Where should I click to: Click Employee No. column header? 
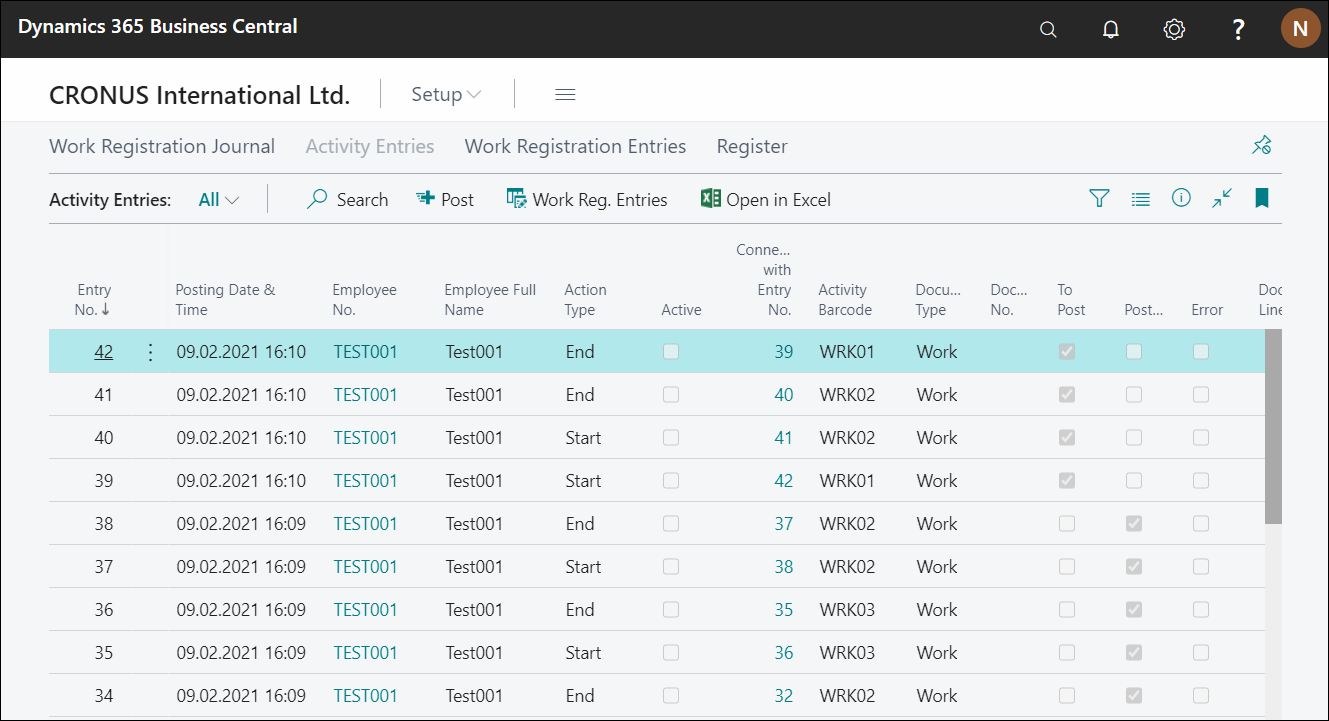(x=364, y=300)
